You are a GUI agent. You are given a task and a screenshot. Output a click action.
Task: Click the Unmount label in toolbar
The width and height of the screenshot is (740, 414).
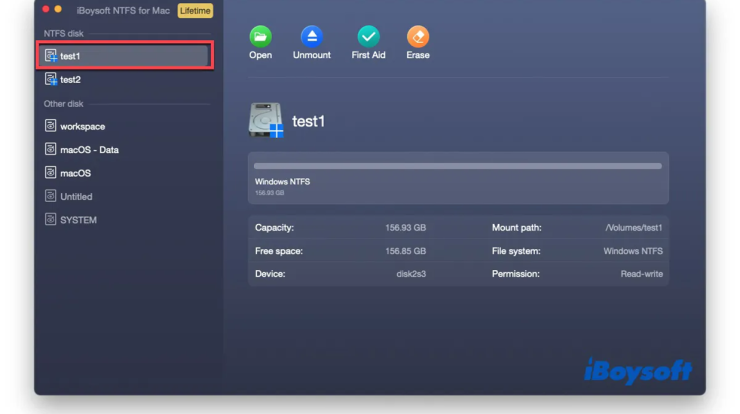coord(311,55)
